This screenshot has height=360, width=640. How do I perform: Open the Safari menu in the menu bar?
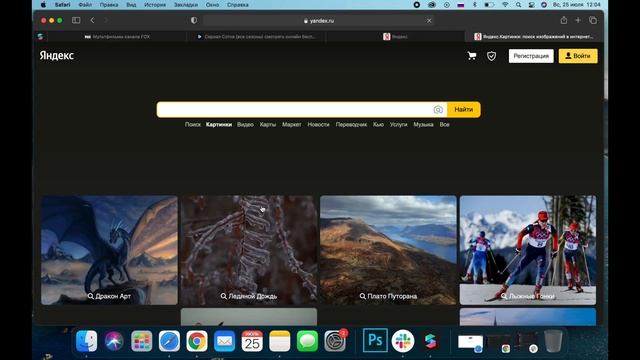click(62, 5)
